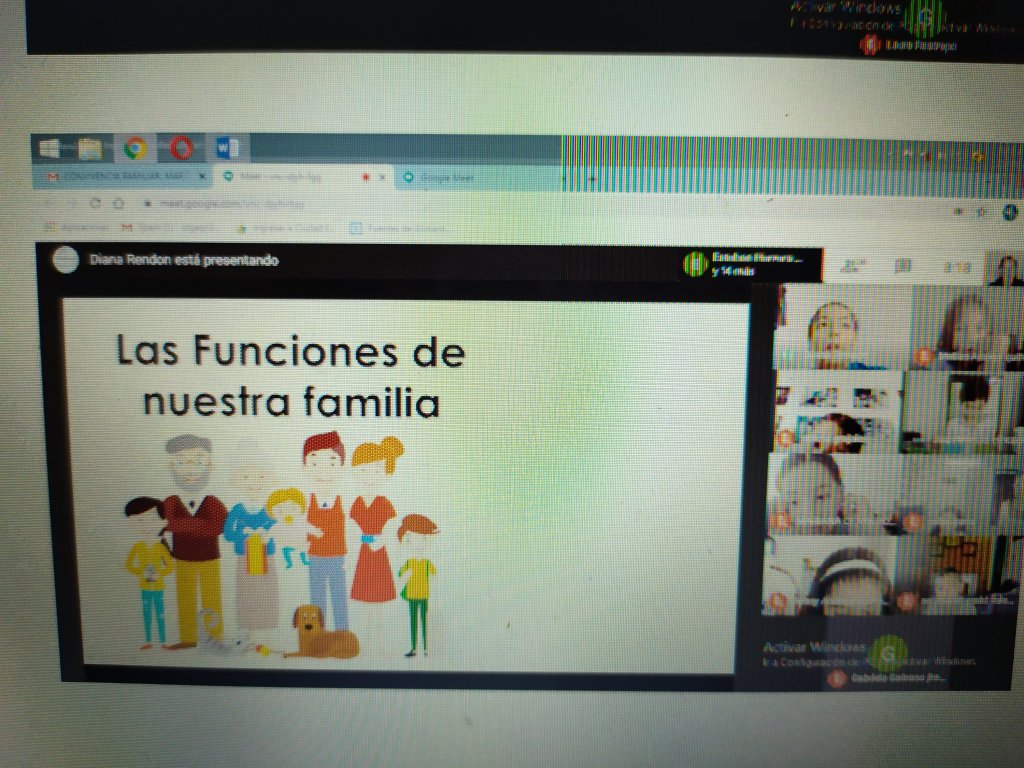
Task: Open a new browser tab
Action: click(591, 179)
